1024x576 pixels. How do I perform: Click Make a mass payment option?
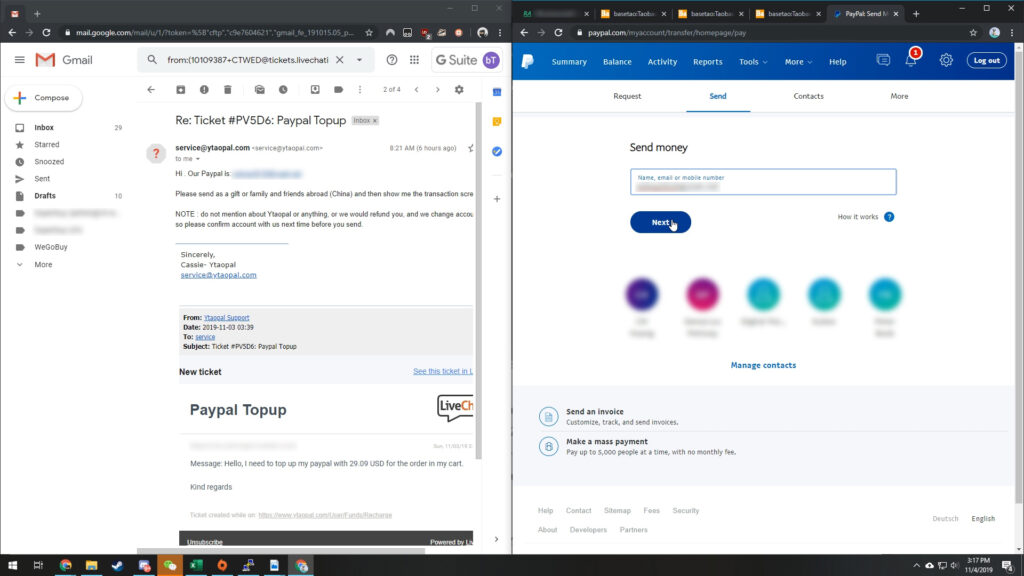(x=607, y=441)
